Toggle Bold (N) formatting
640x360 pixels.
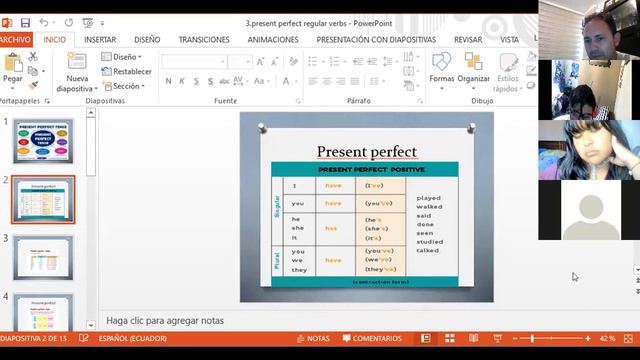tap(168, 81)
